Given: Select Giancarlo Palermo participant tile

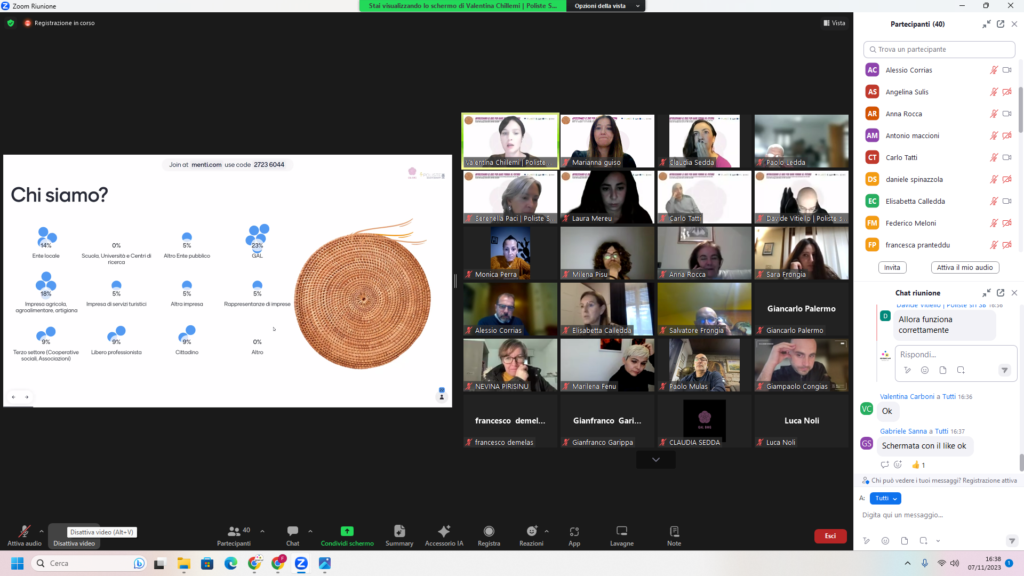Looking at the screenshot, I should 801,309.
